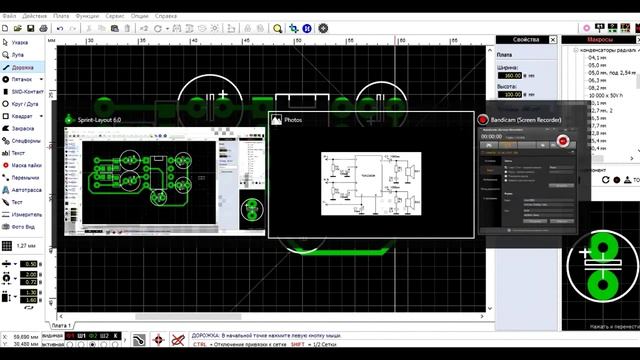640x360 pixels.
Task: Open the Файл menu
Action: (9, 16)
